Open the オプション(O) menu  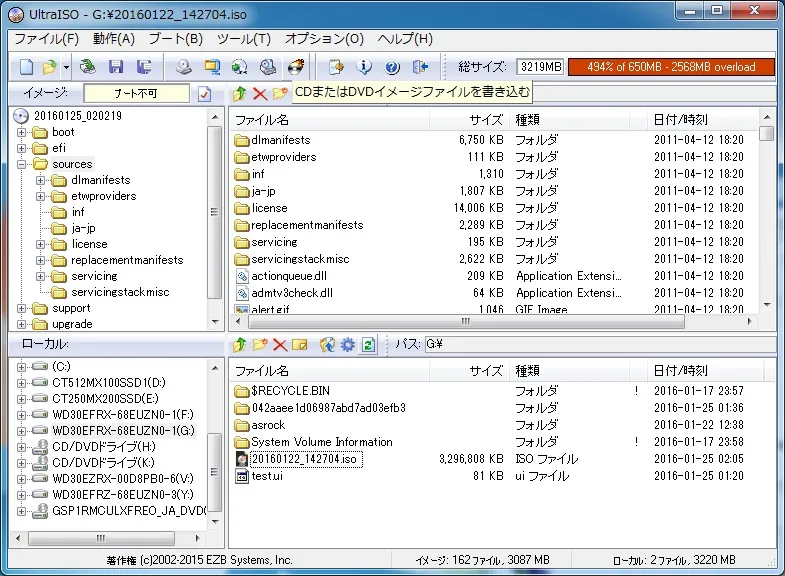324,39
